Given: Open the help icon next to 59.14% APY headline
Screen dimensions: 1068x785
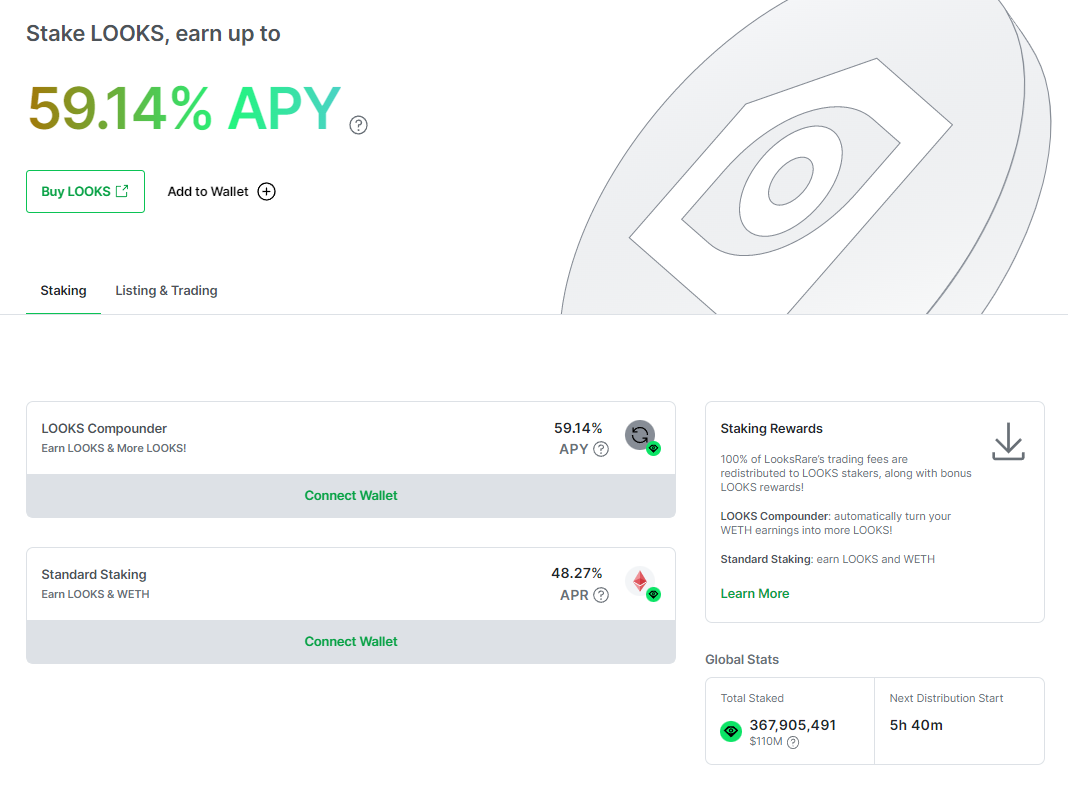Looking at the screenshot, I should pyautogui.click(x=358, y=125).
